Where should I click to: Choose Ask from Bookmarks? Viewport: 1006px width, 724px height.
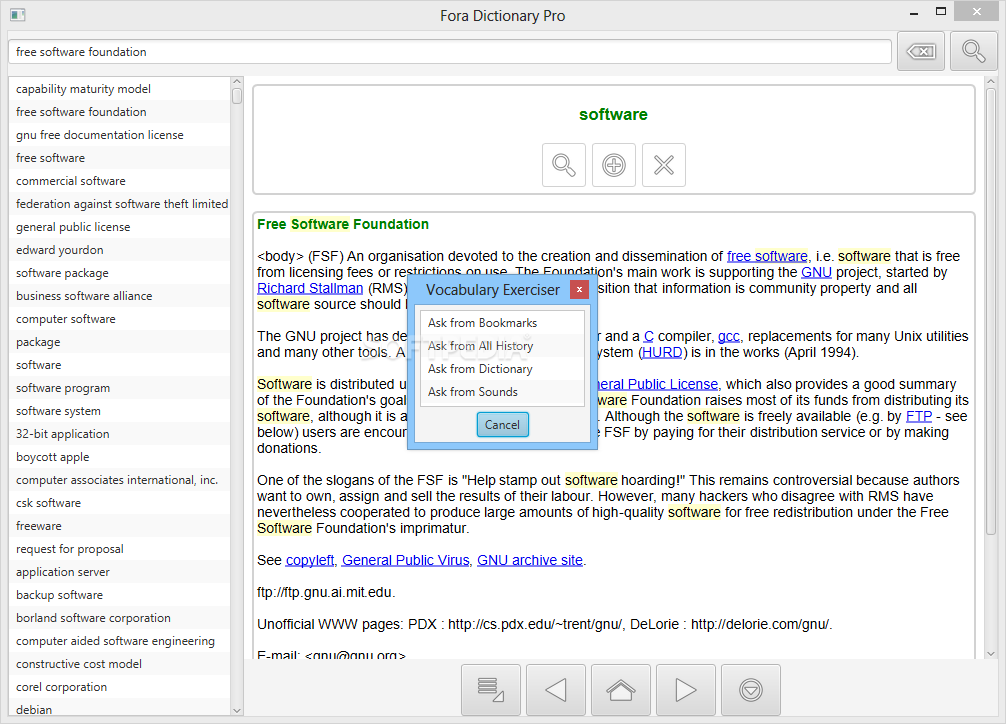pyautogui.click(x=502, y=323)
